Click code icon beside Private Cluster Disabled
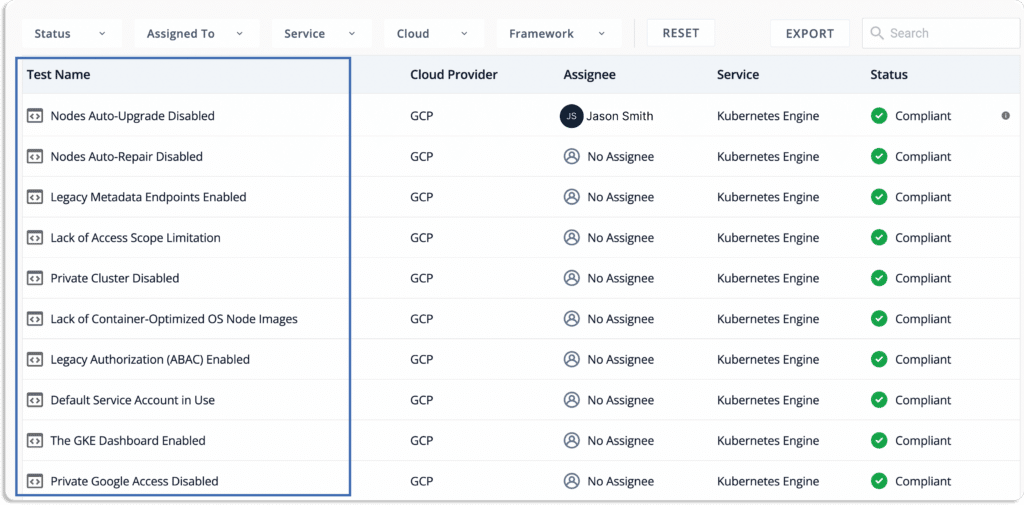The height and width of the screenshot is (505, 1024). pos(34,278)
